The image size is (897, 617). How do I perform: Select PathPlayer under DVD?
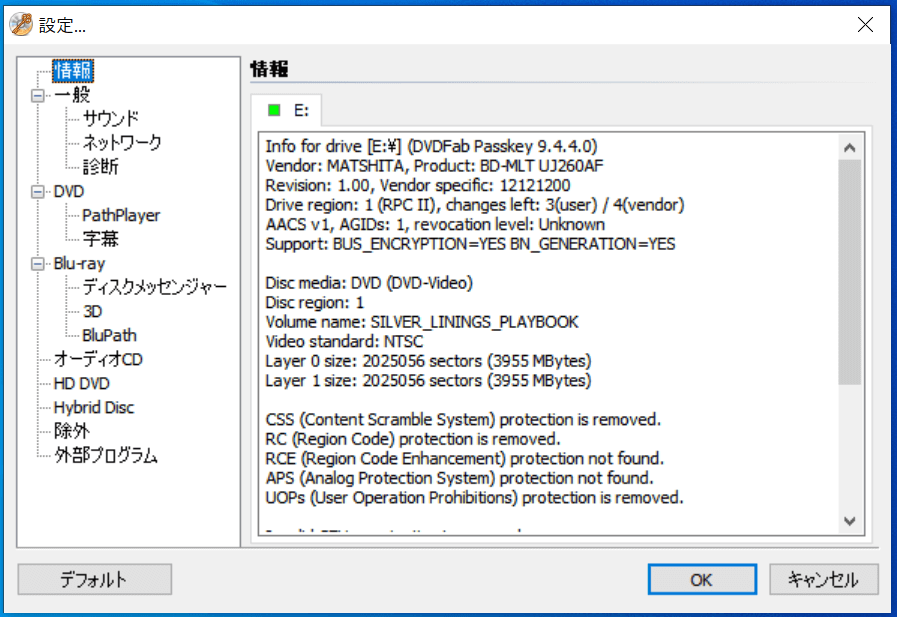[x=121, y=215]
